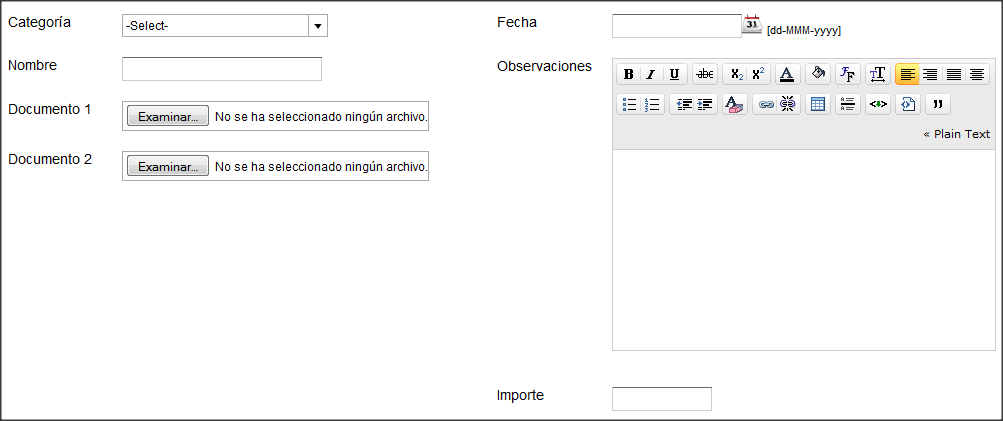Open the calendar date picker
The width and height of the screenshot is (1003, 421).
click(x=752, y=24)
